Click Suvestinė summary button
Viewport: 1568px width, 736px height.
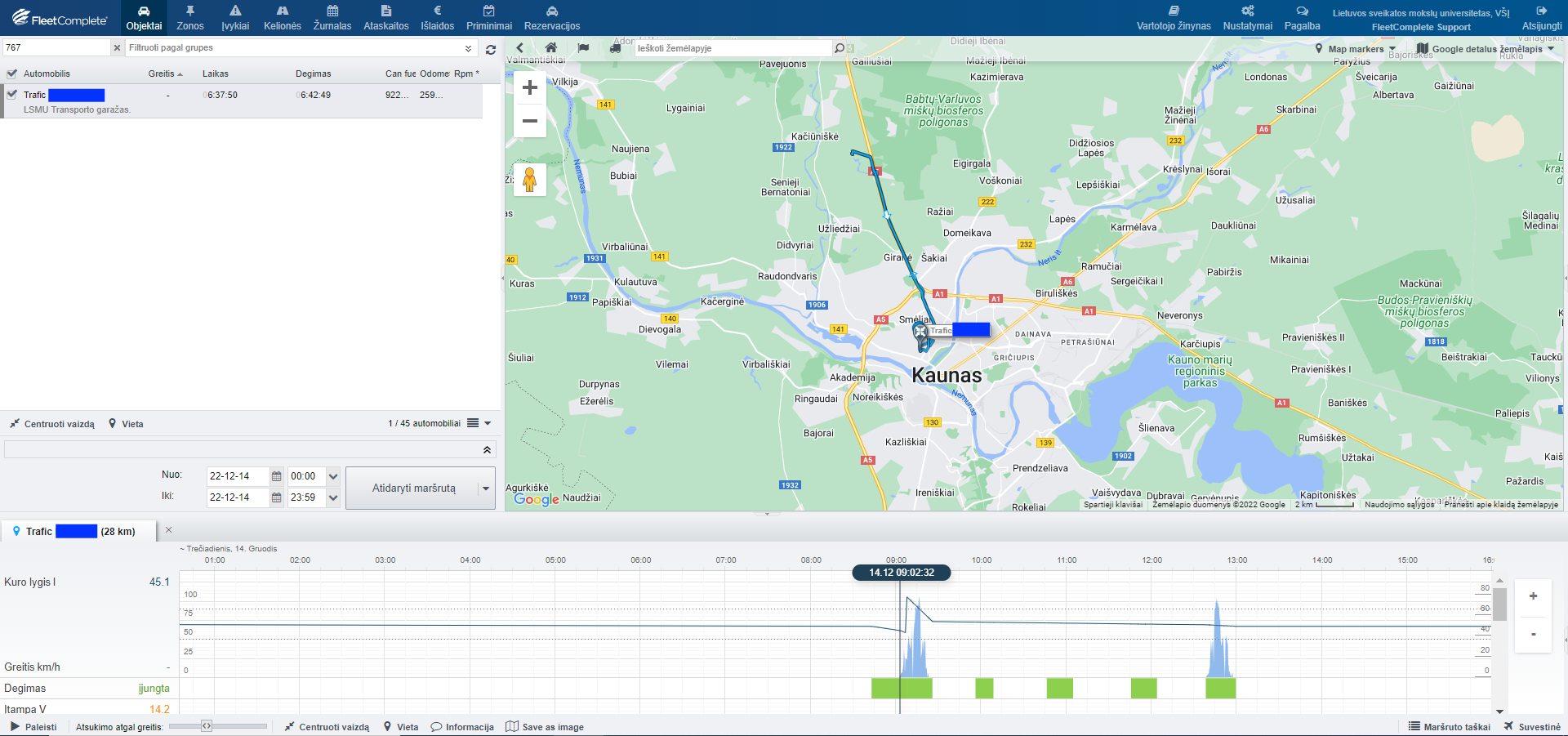tap(1532, 727)
